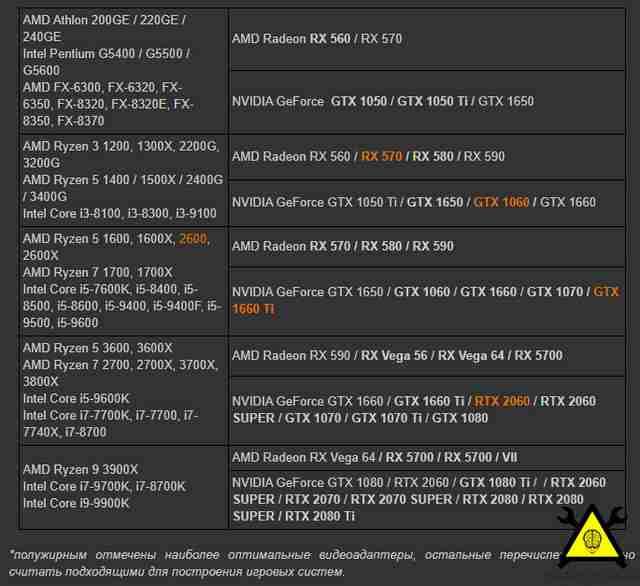640x586 pixels.
Task: Click the 'SUPER / RTX 2080 Ti' line
Action: [293, 516]
